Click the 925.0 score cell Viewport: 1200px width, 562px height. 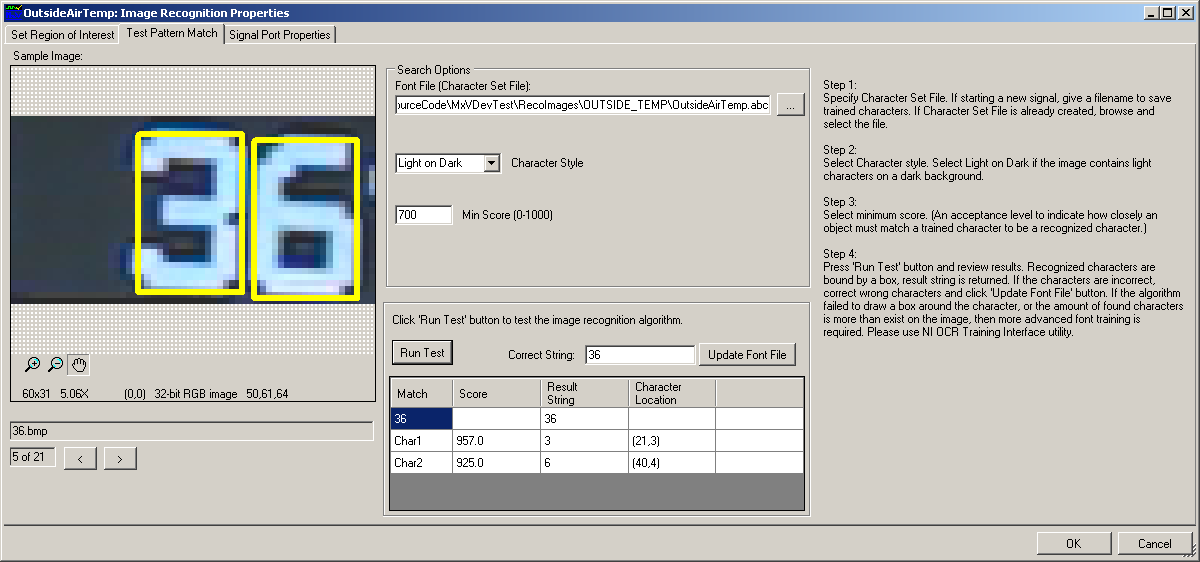496,463
